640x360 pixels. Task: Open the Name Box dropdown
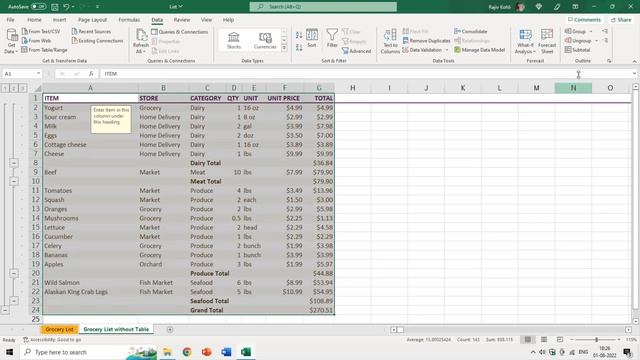coord(38,73)
